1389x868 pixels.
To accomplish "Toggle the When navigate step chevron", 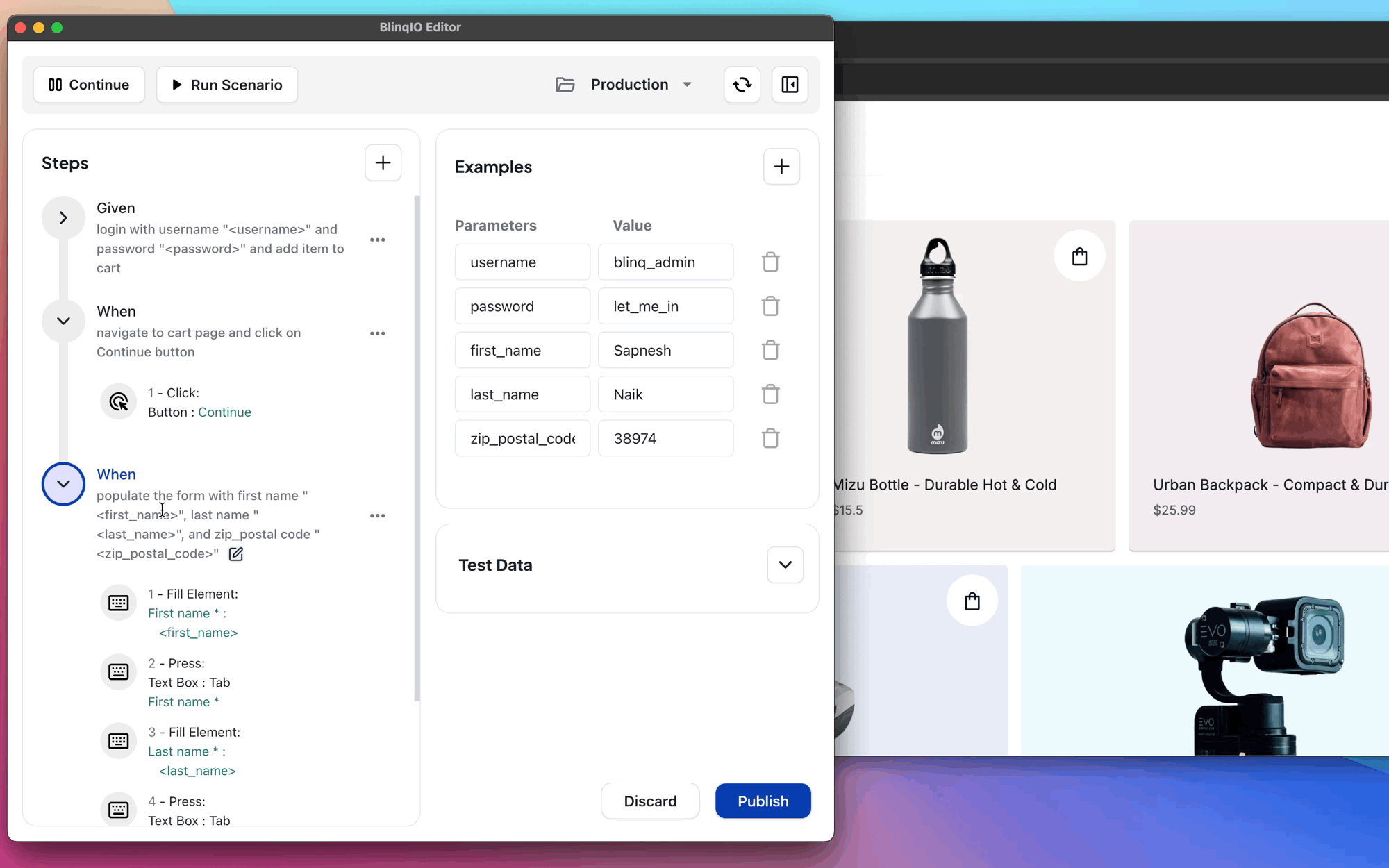I will 63,320.
